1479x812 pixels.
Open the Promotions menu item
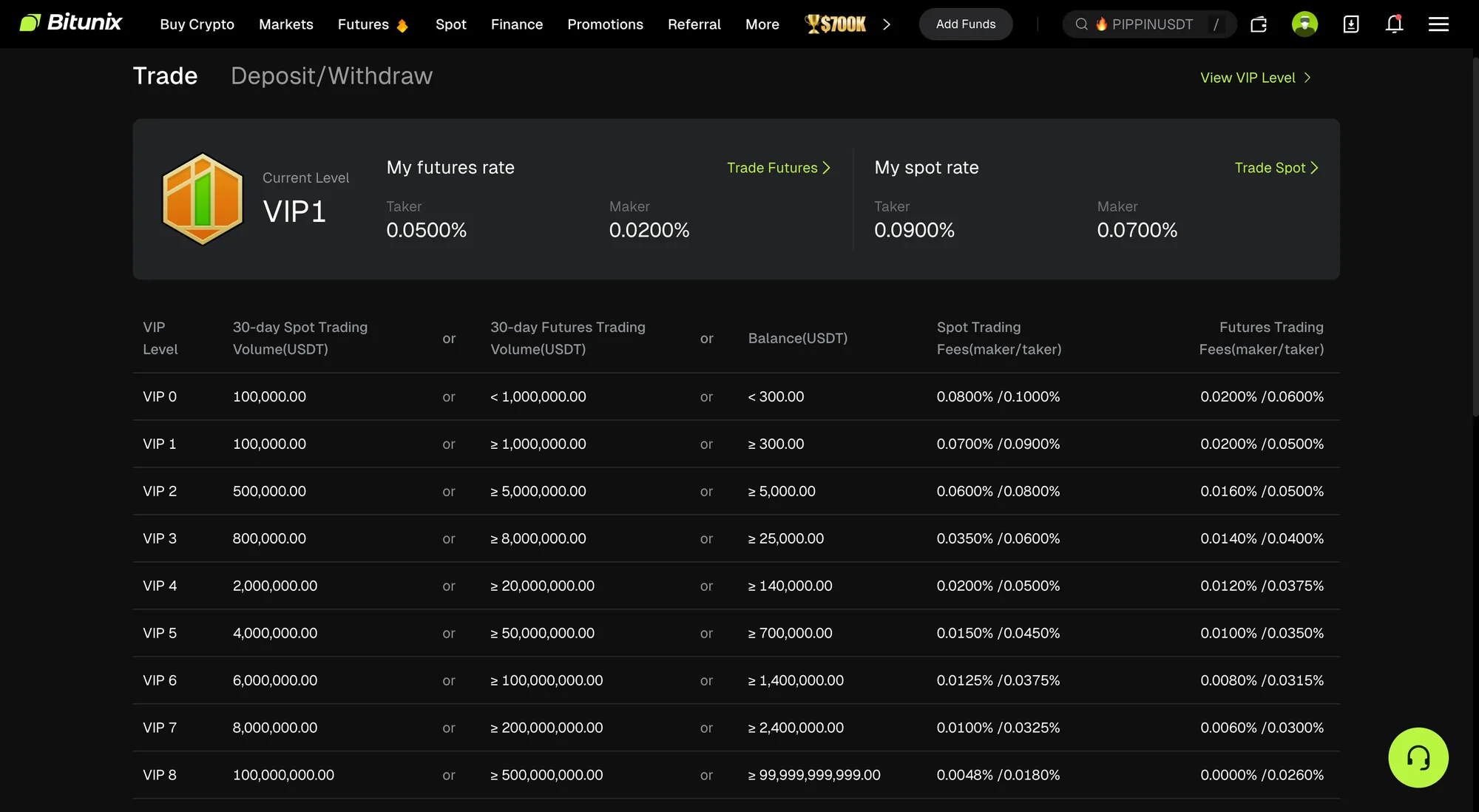coord(605,24)
